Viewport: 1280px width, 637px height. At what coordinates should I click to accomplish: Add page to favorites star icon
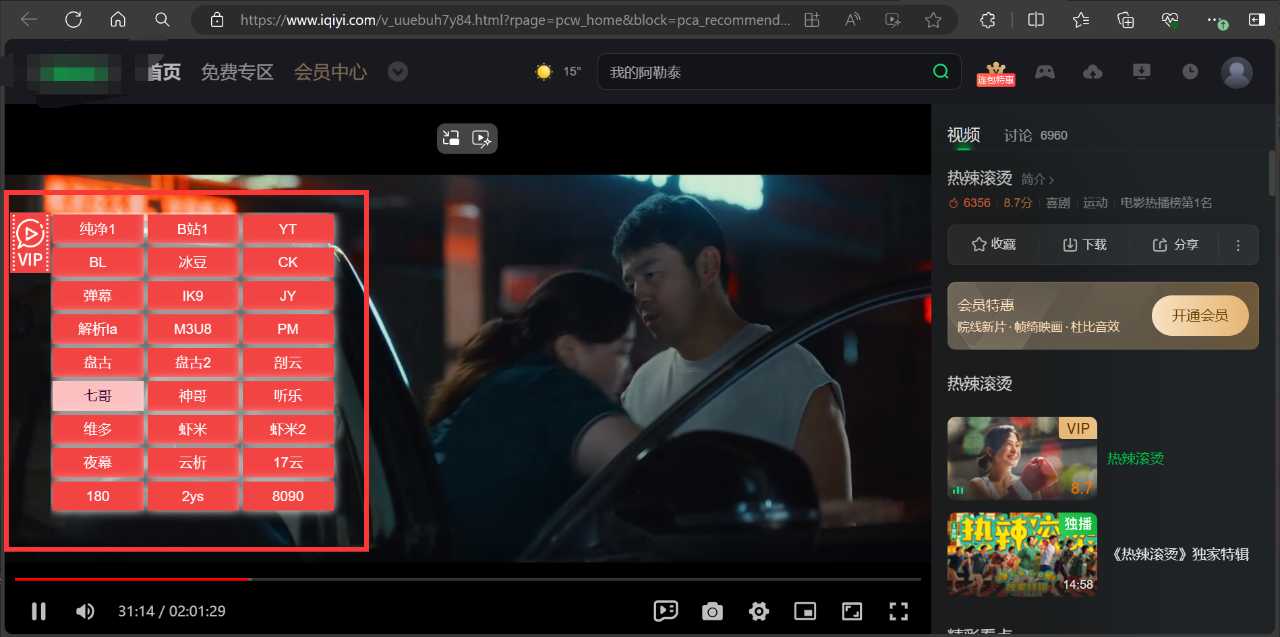(x=933, y=19)
